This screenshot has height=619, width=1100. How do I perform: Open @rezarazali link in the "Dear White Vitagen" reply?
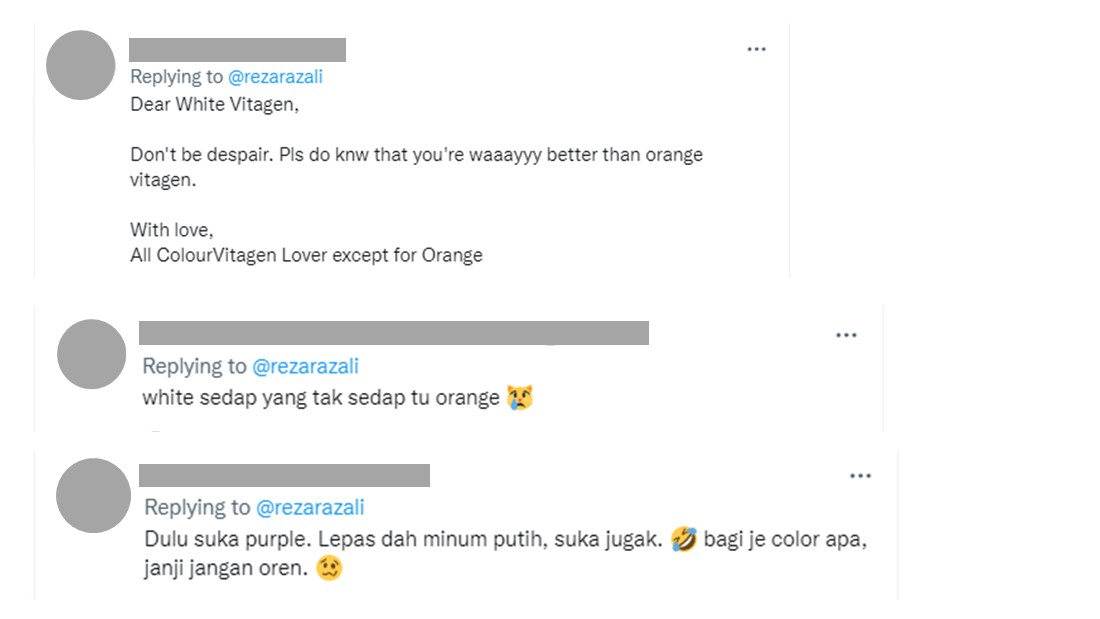[275, 77]
